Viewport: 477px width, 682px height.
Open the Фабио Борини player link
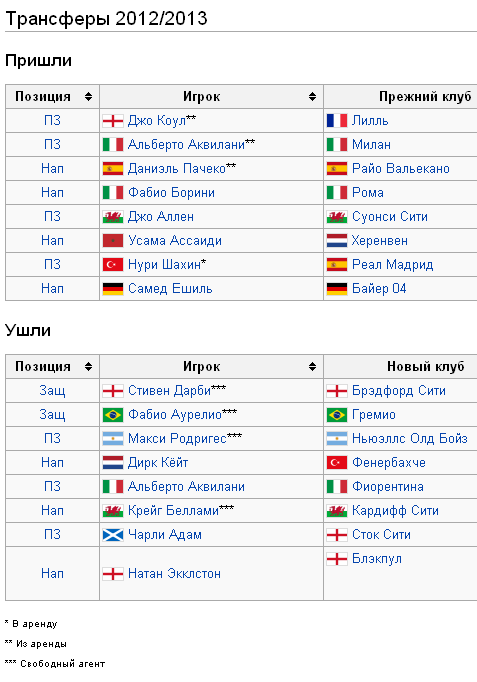[x=171, y=193]
